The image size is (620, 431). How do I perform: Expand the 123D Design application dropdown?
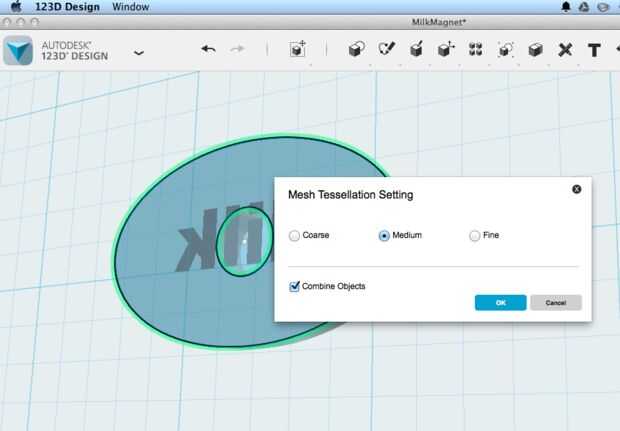(139, 53)
